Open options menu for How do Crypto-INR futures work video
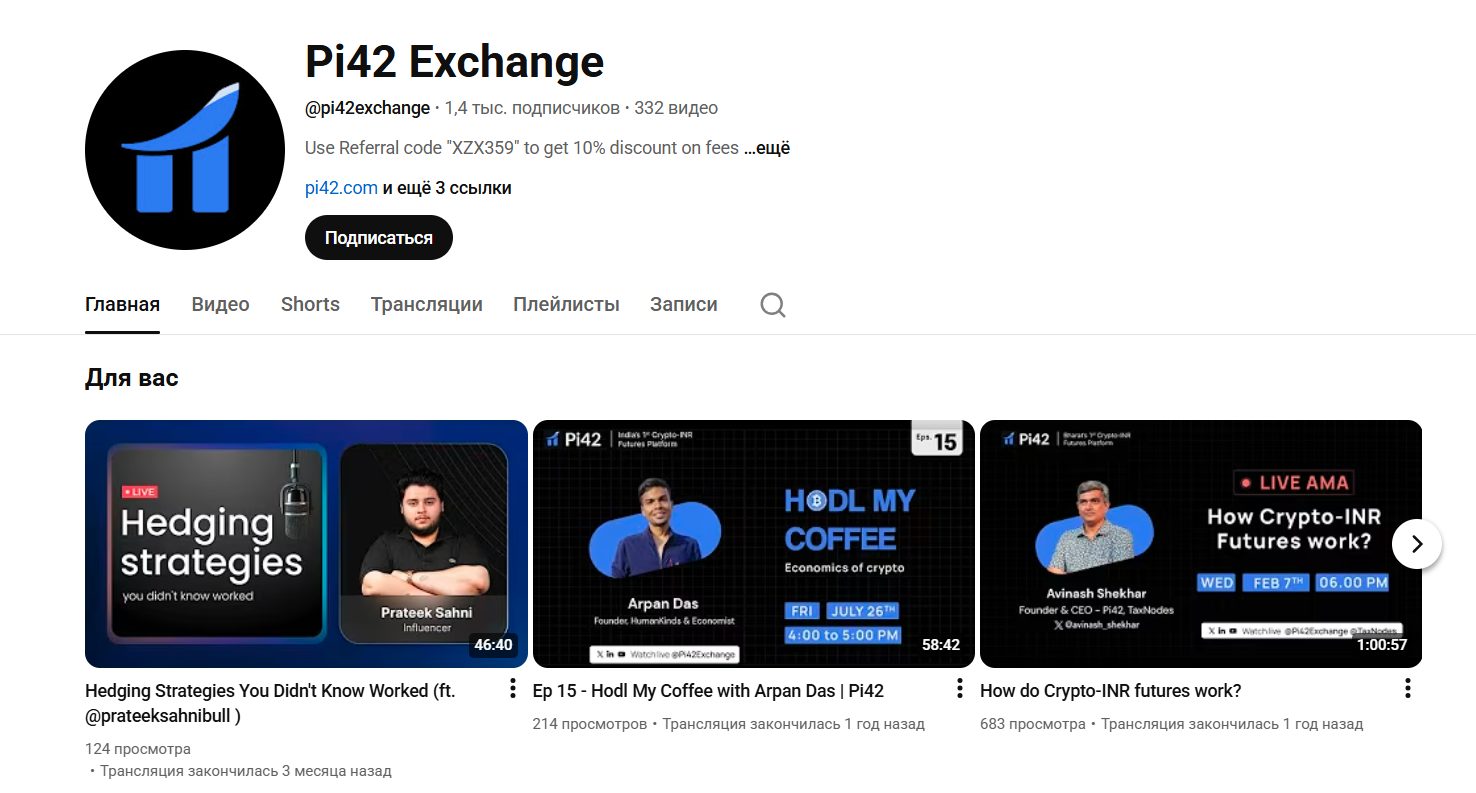Viewport: 1476px width, 793px height. tap(1407, 688)
